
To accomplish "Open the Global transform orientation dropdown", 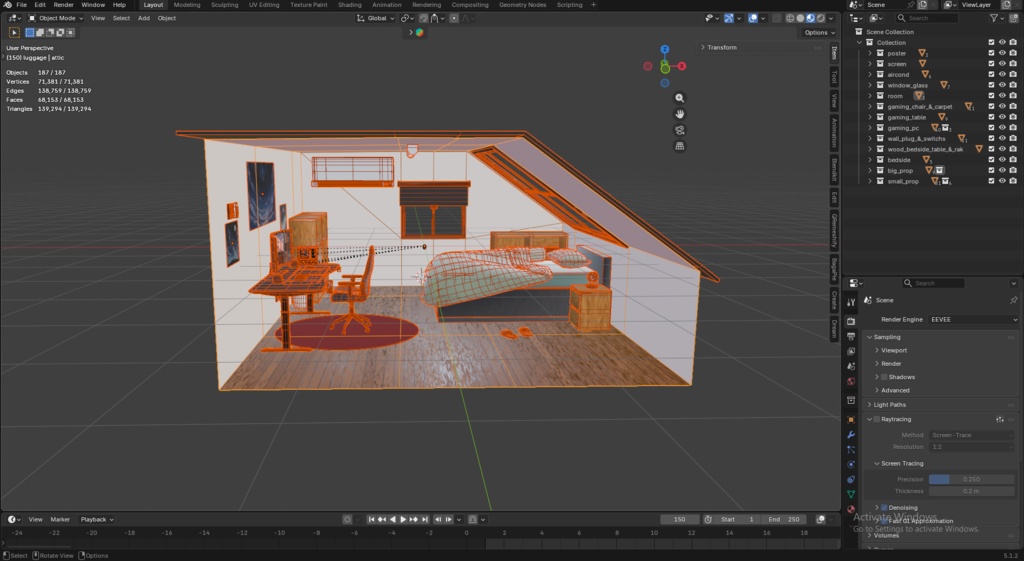I will tap(376, 18).
